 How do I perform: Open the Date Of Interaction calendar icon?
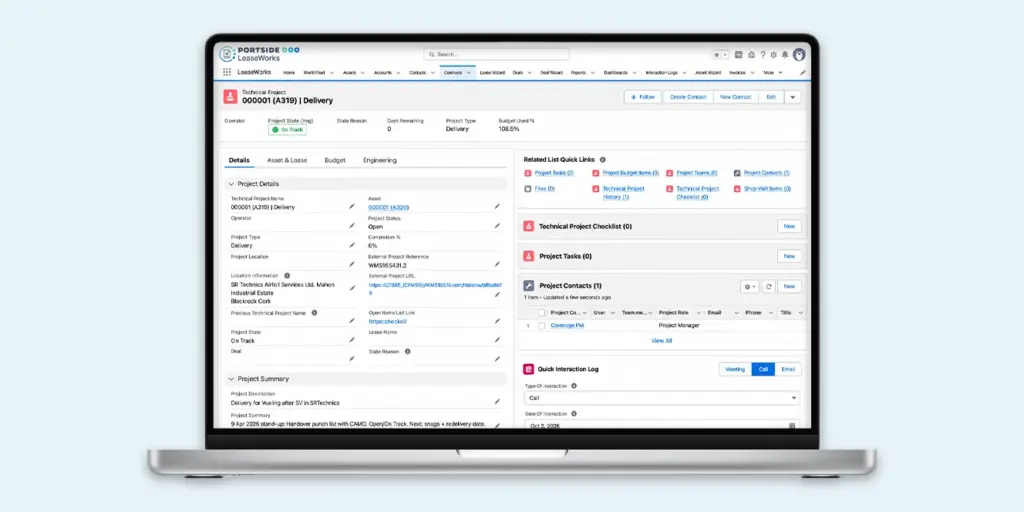click(x=792, y=425)
